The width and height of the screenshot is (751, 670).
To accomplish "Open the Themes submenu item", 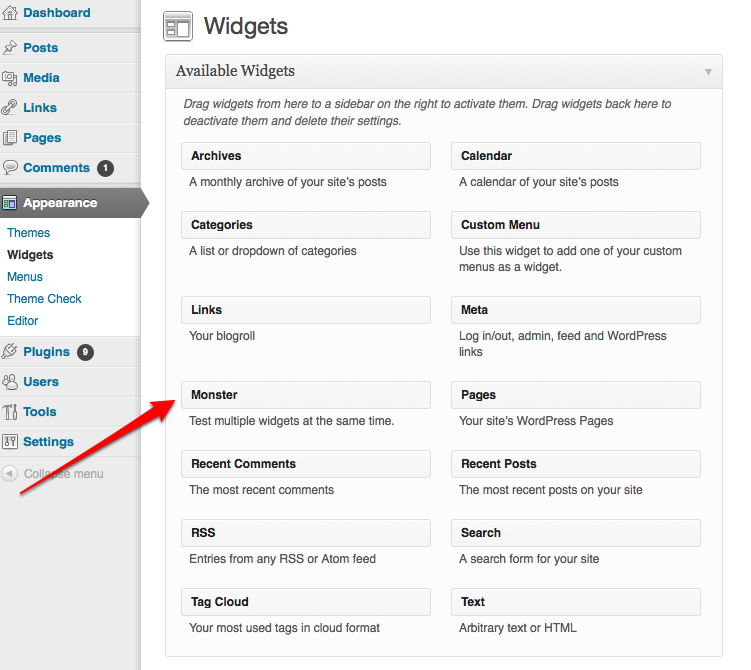I will click(28, 233).
